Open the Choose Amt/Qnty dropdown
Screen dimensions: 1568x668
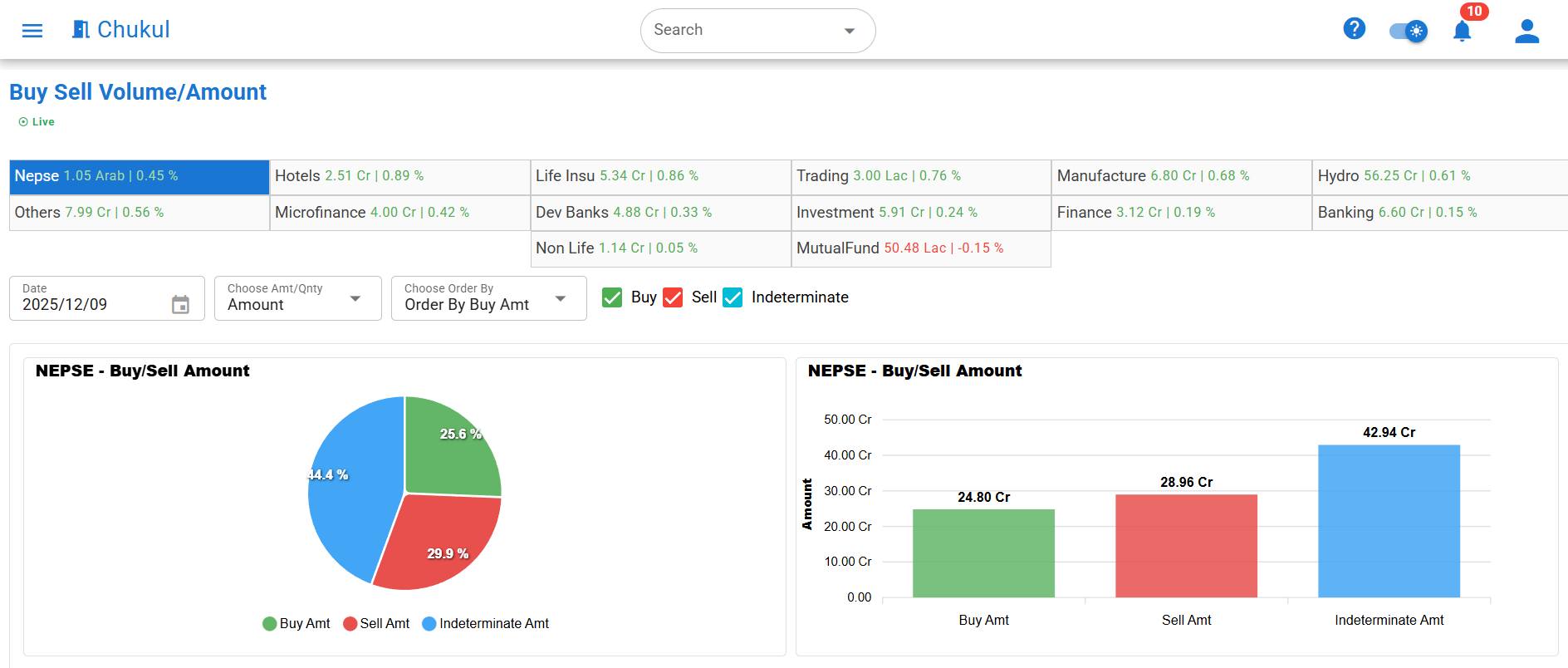(x=298, y=298)
